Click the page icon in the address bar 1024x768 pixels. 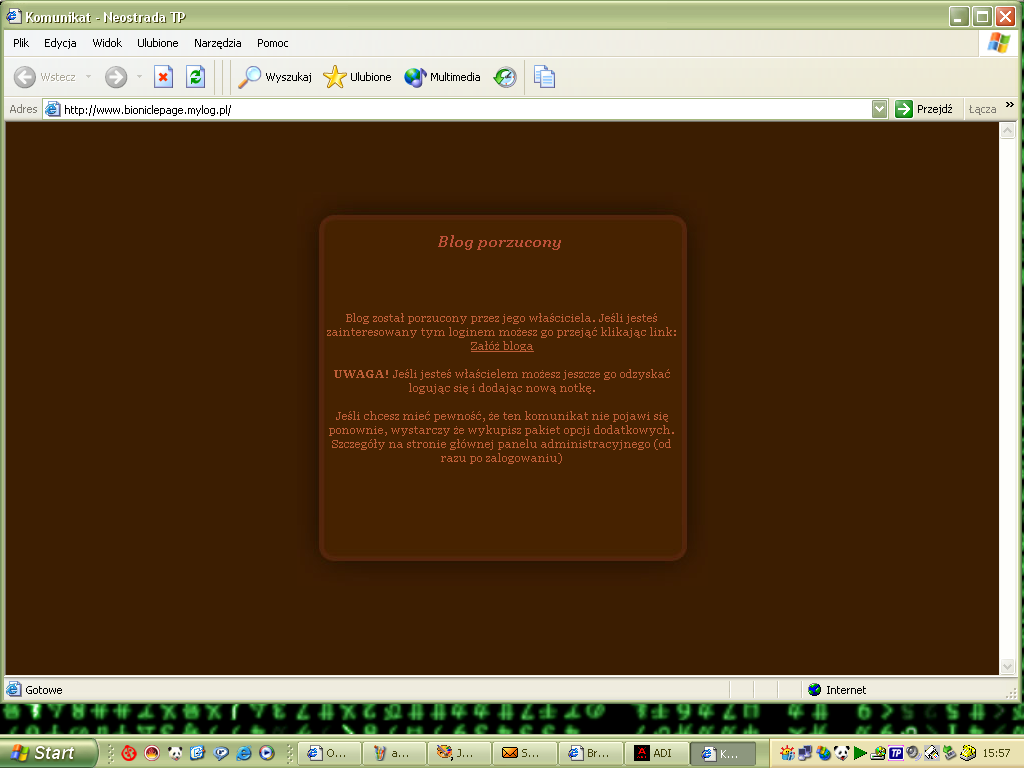(x=53, y=109)
